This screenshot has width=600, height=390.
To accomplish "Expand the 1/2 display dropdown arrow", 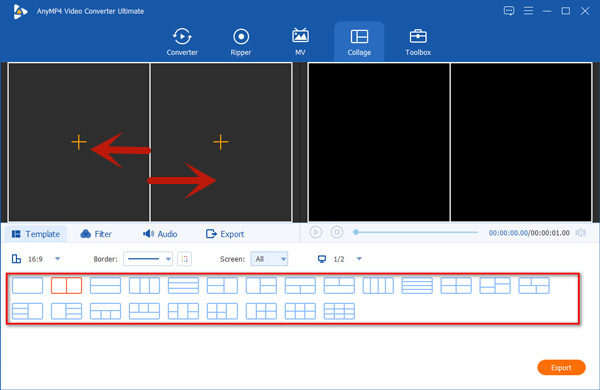I will (359, 259).
